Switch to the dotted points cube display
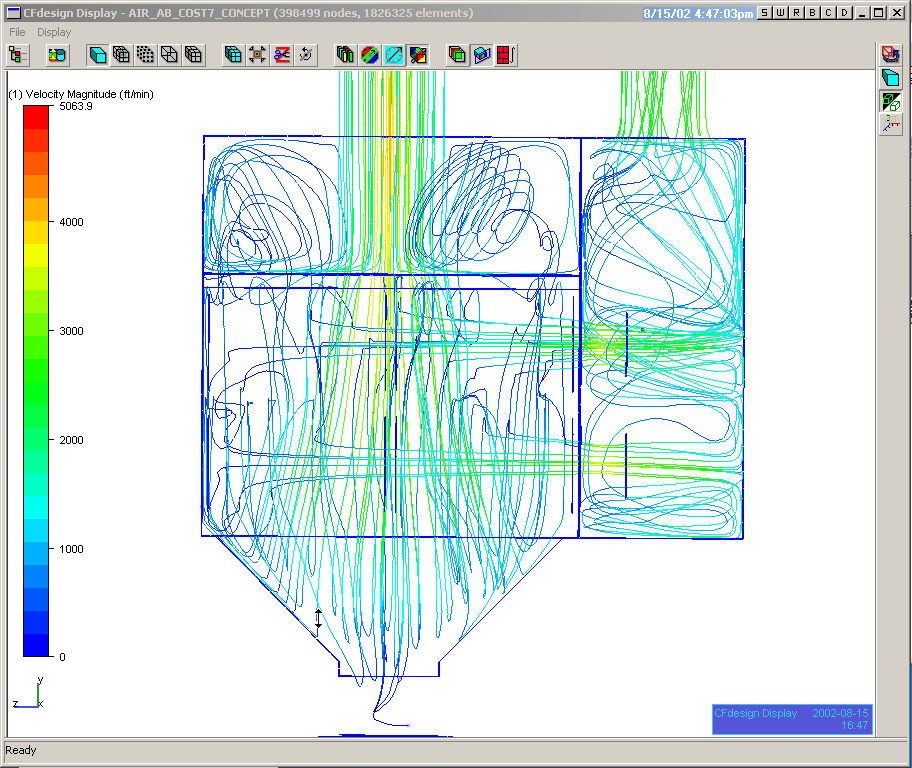Screen dimensions: 912x768 pos(146,55)
